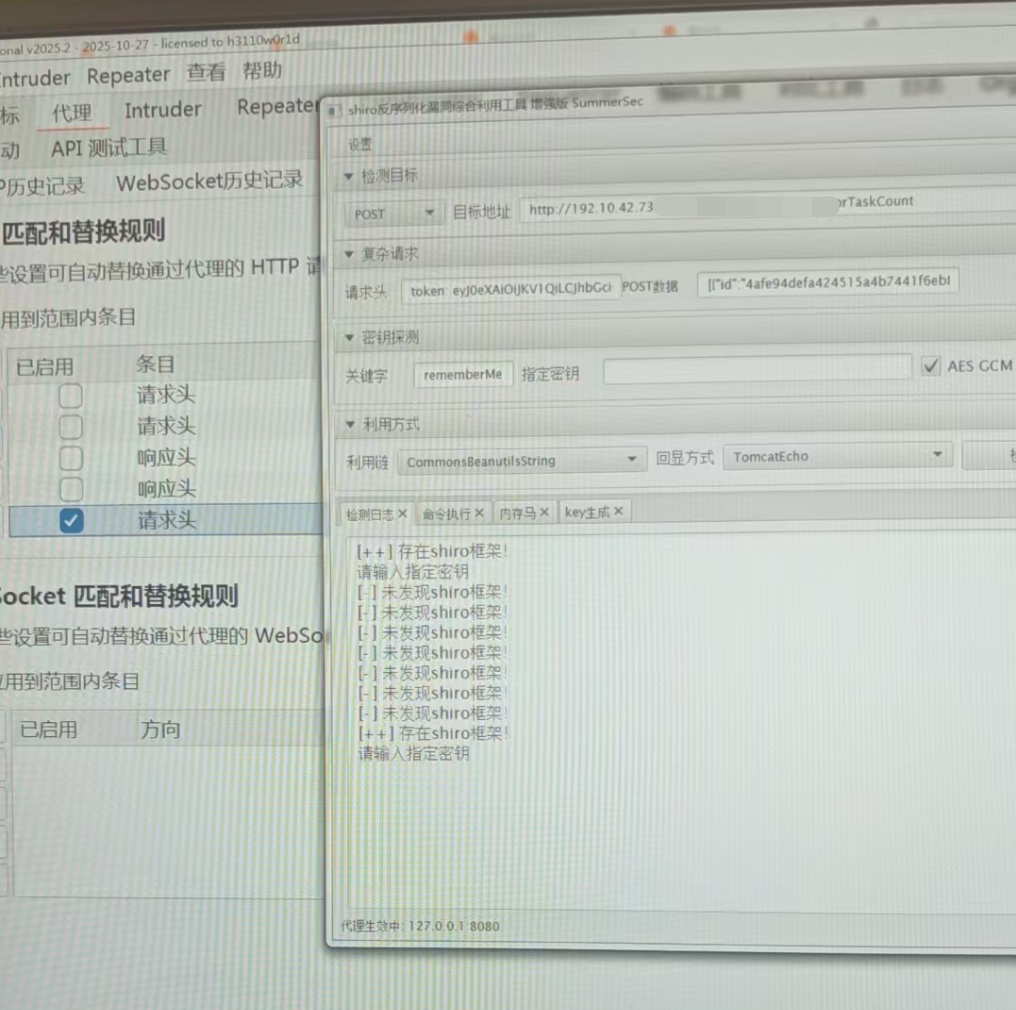Switch to the WebSocket历史记录 tab
1016x1010 pixels.
pos(209,182)
